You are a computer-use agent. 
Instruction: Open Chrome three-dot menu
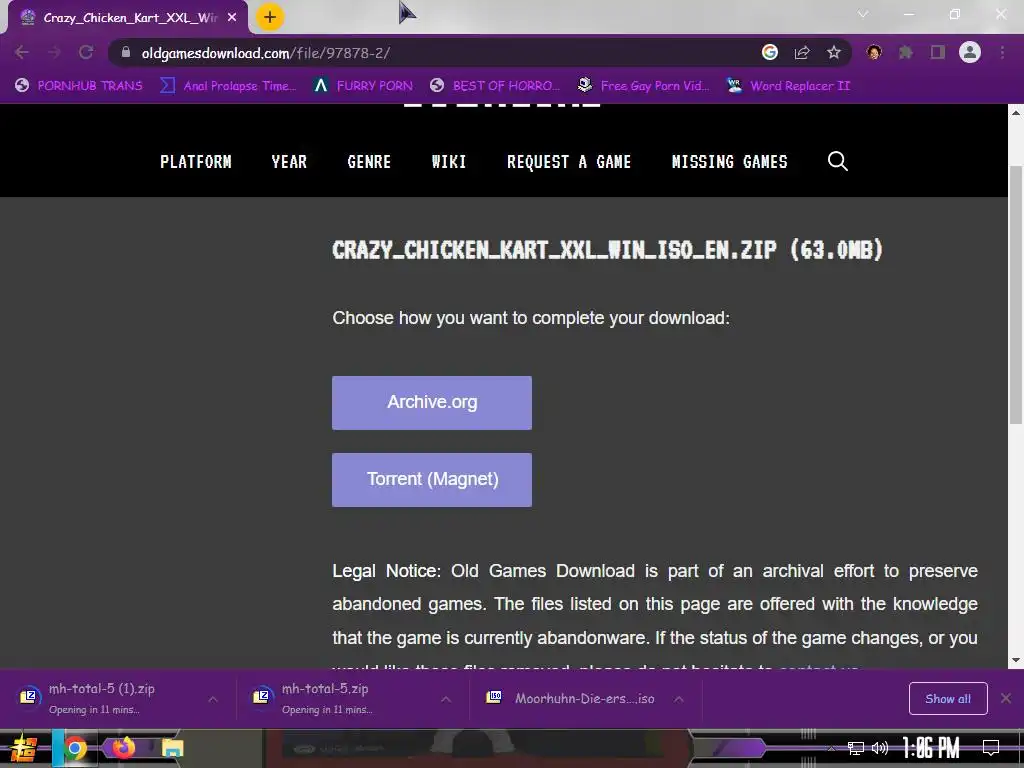coord(1002,52)
